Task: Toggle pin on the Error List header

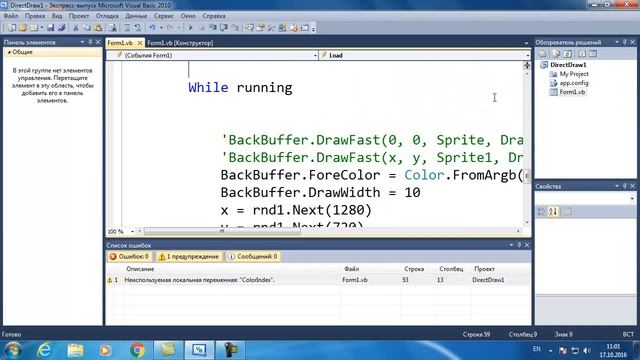Action: tap(519, 245)
